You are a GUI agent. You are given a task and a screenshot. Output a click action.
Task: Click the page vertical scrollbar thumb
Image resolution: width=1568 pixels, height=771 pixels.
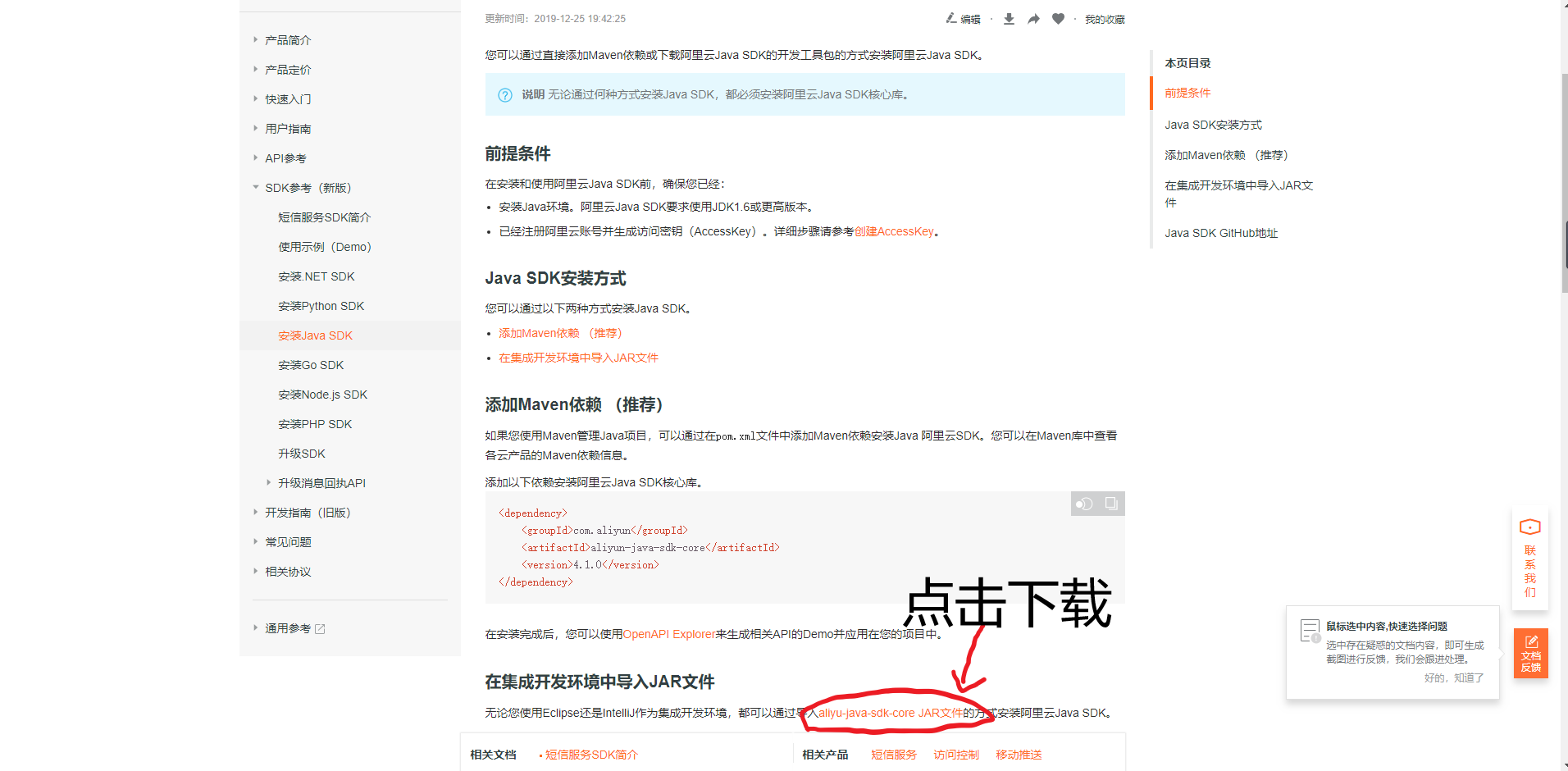tap(1565, 182)
